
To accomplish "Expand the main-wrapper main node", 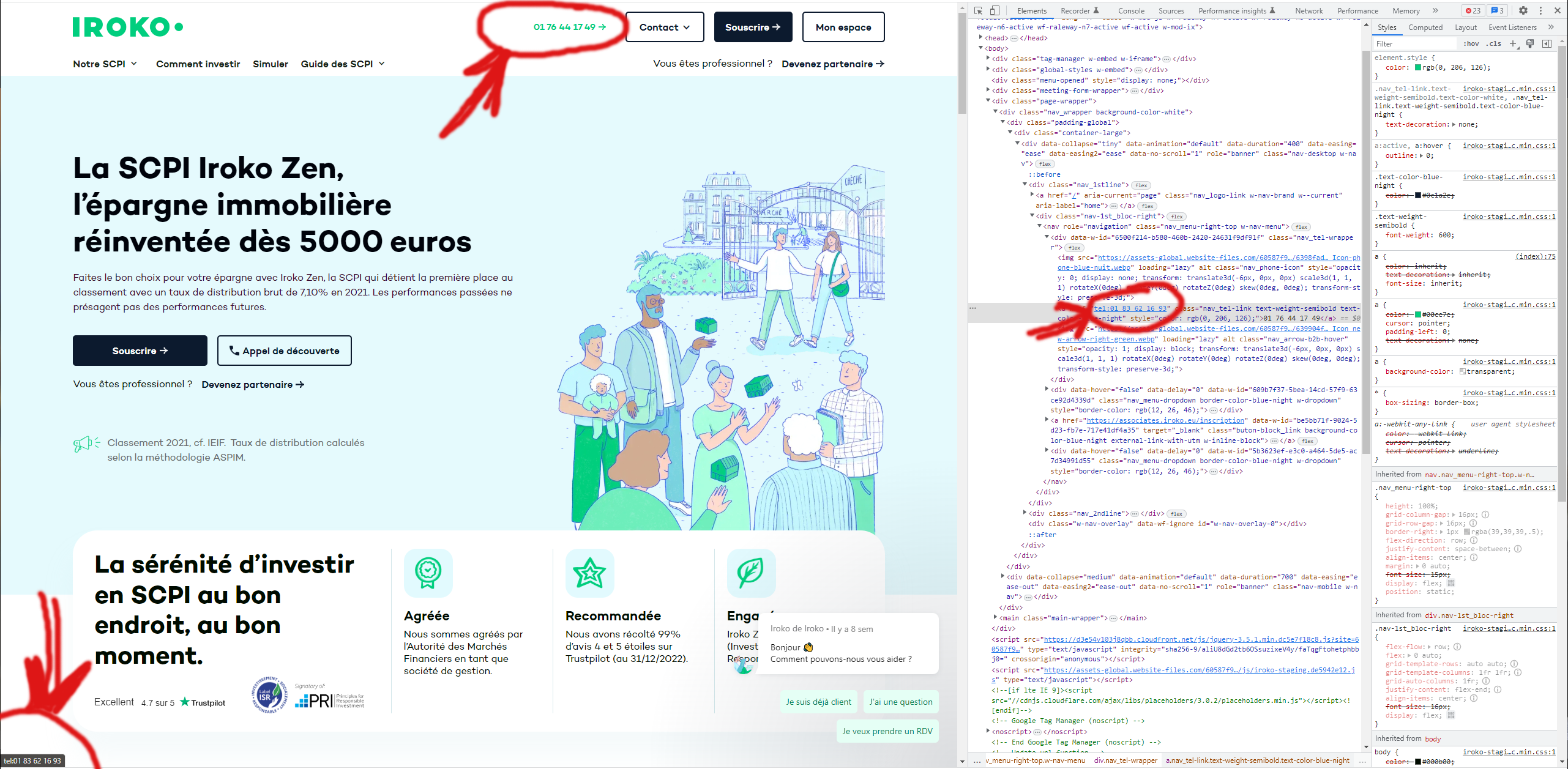I will [x=995, y=618].
